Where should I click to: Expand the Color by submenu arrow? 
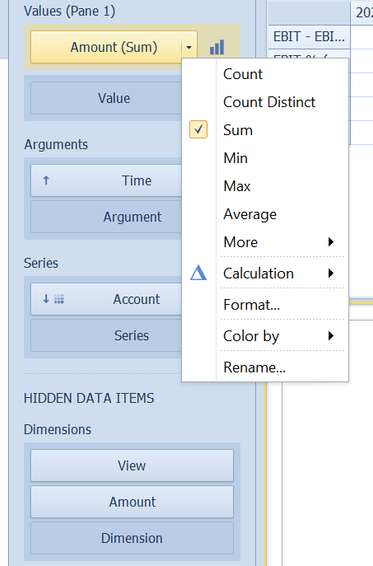330,336
